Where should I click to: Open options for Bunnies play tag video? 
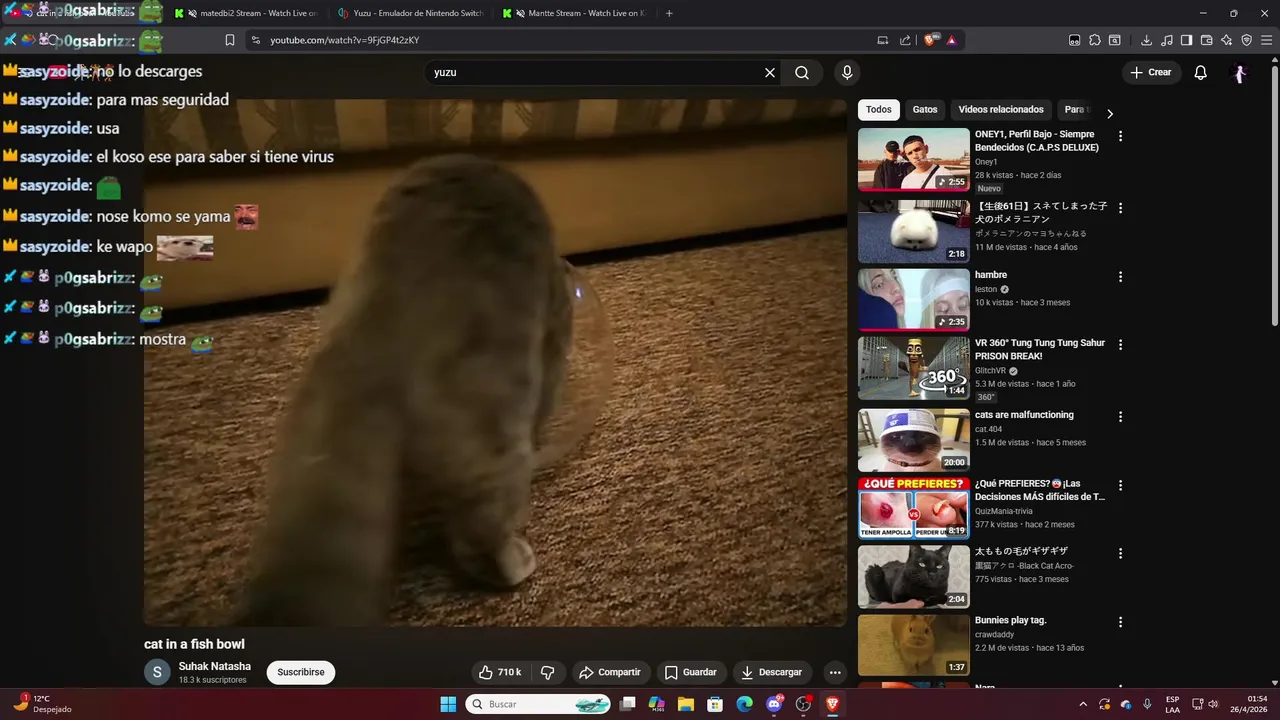(1120, 622)
